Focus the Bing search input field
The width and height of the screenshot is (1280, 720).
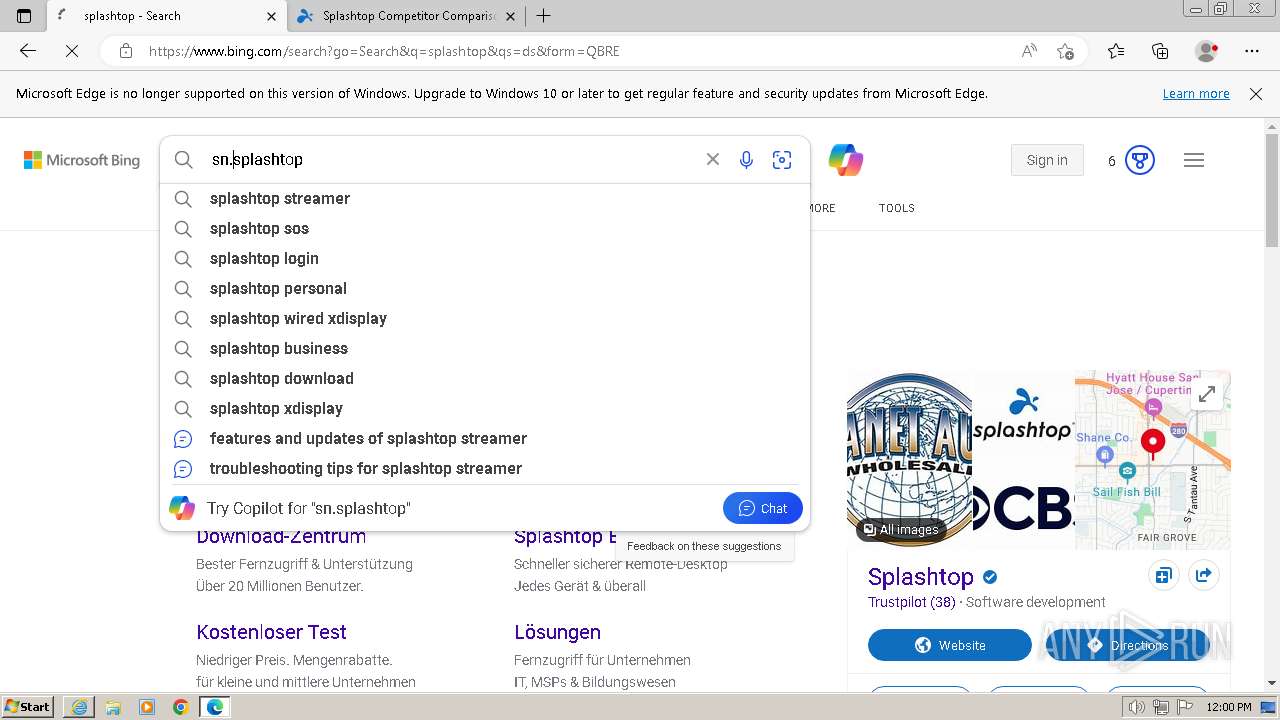450,160
